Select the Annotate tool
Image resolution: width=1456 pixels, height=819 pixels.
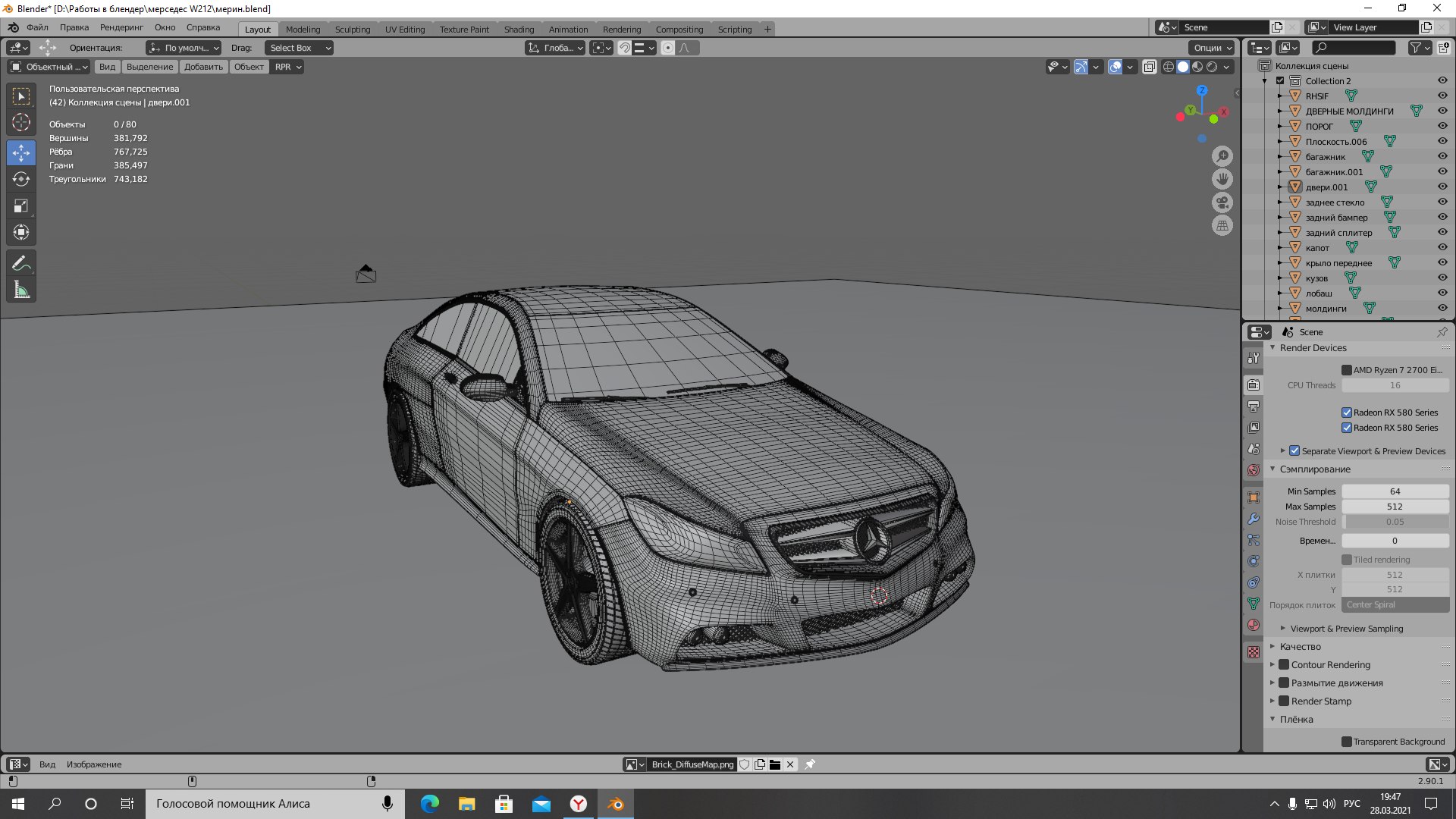coord(21,263)
